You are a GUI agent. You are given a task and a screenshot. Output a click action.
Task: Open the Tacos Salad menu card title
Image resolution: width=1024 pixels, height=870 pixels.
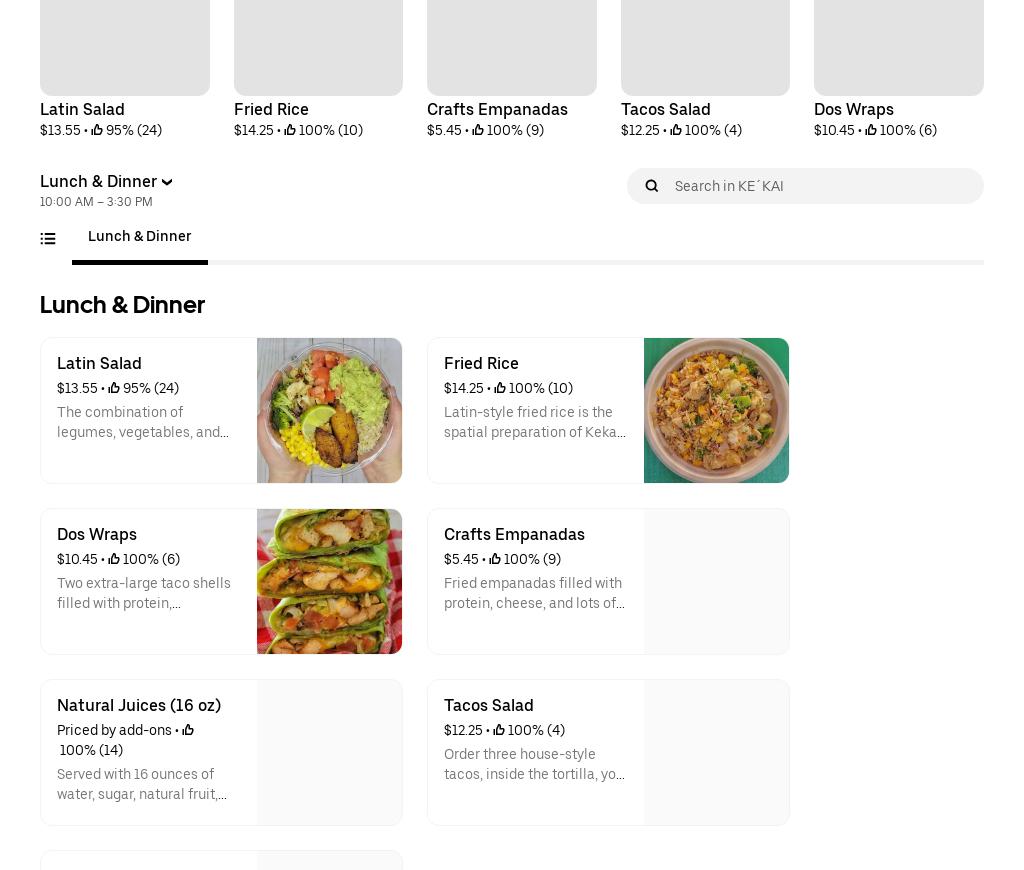pyautogui.click(x=489, y=706)
